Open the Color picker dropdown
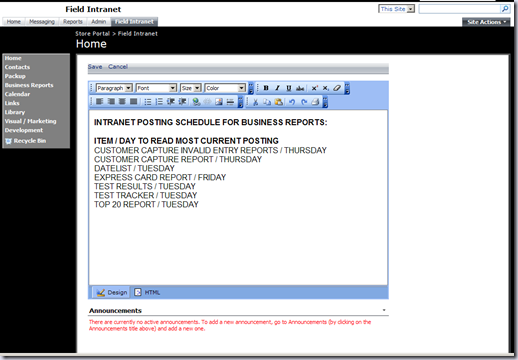The height and width of the screenshot is (360, 518). point(225,88)
